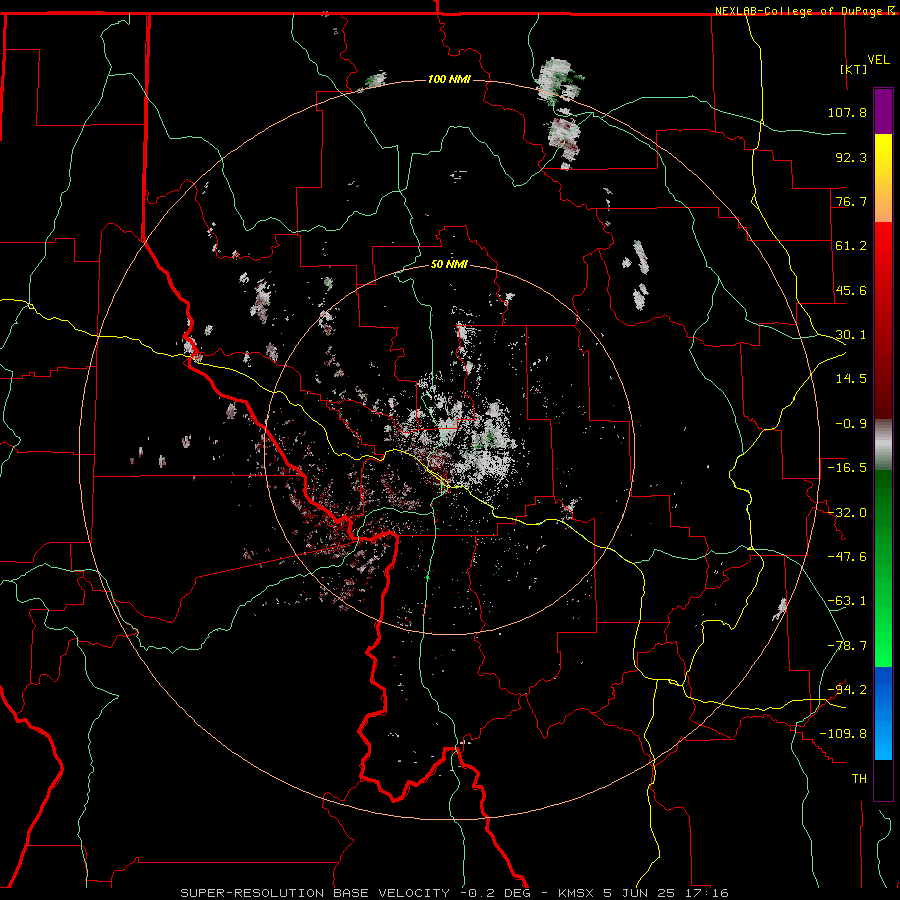The image size is (900, 900).
Task: Click the VEL legend title
Action: [878, 60]
